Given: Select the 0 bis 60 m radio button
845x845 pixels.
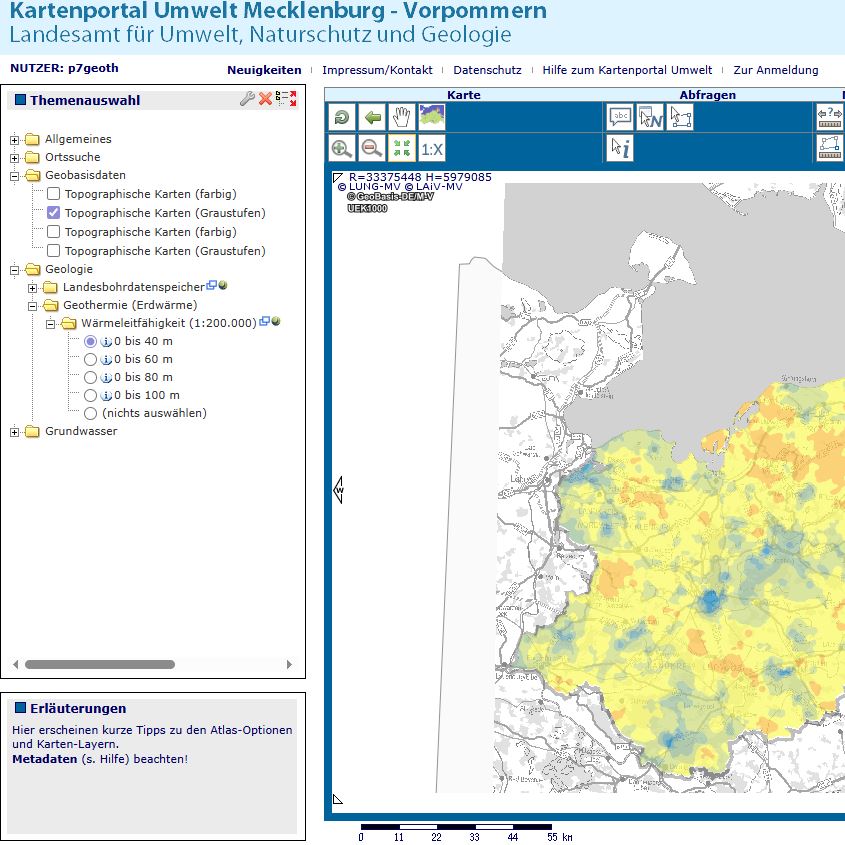Looking at the screenshot, I should (90, 359).
